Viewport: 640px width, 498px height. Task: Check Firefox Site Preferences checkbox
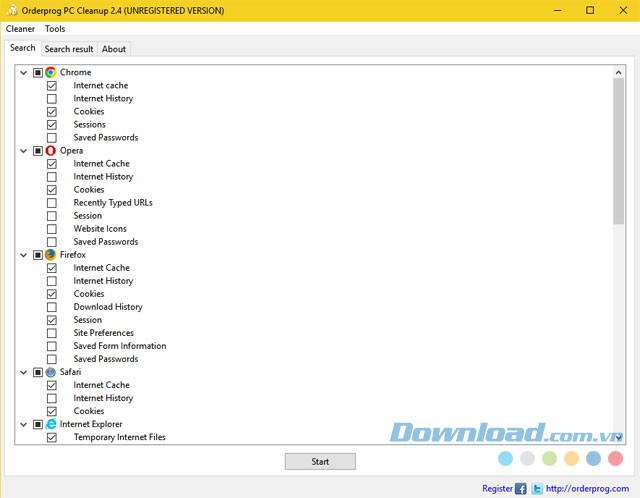52,333
